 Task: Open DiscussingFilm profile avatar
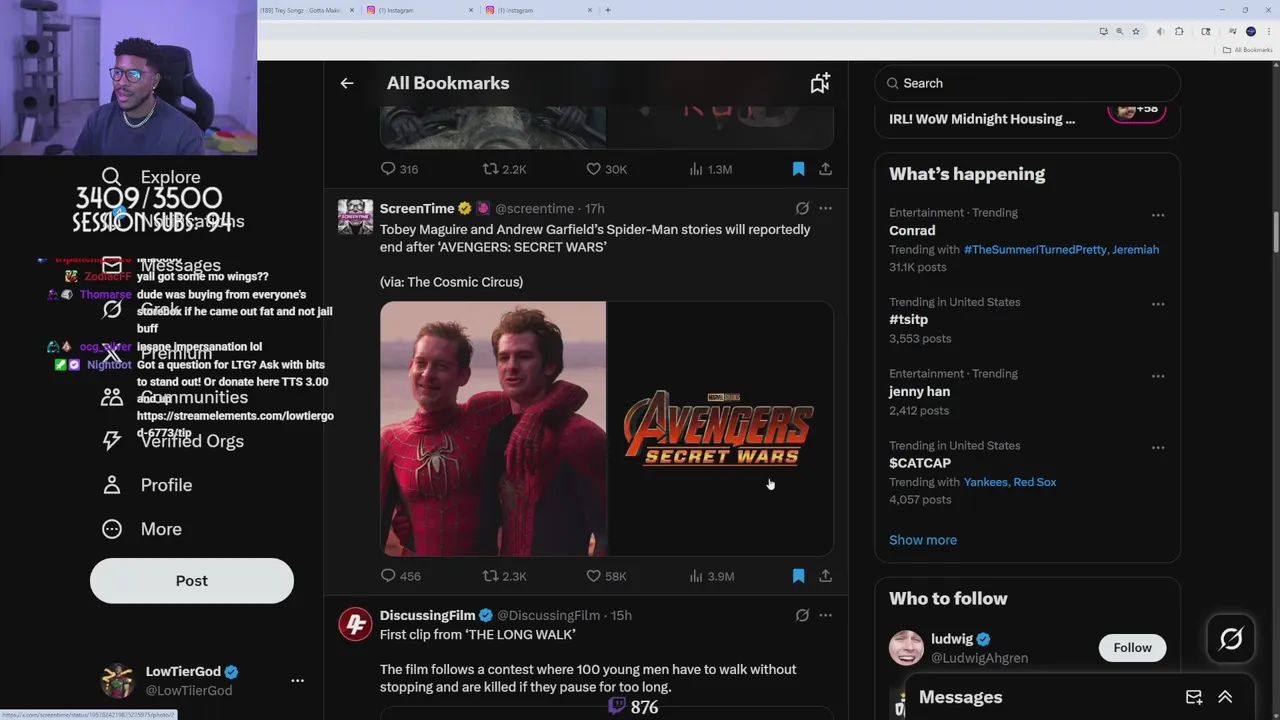point(355,624)
